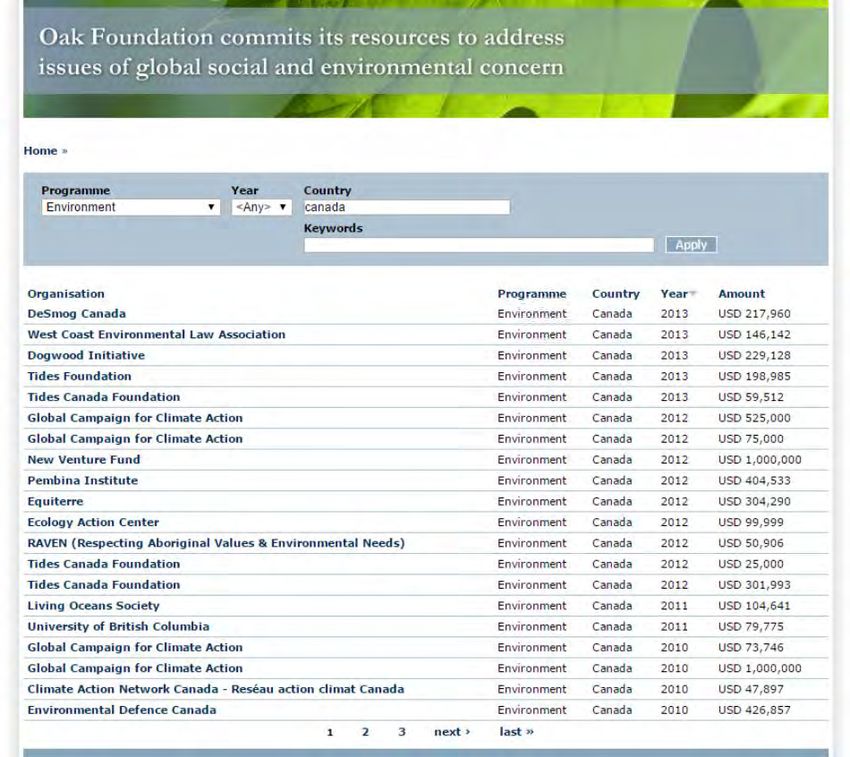Viewport: 850px width, 757px height.
Task: Open the Tides Foundation 2013 entry
Action: (79, 376)
